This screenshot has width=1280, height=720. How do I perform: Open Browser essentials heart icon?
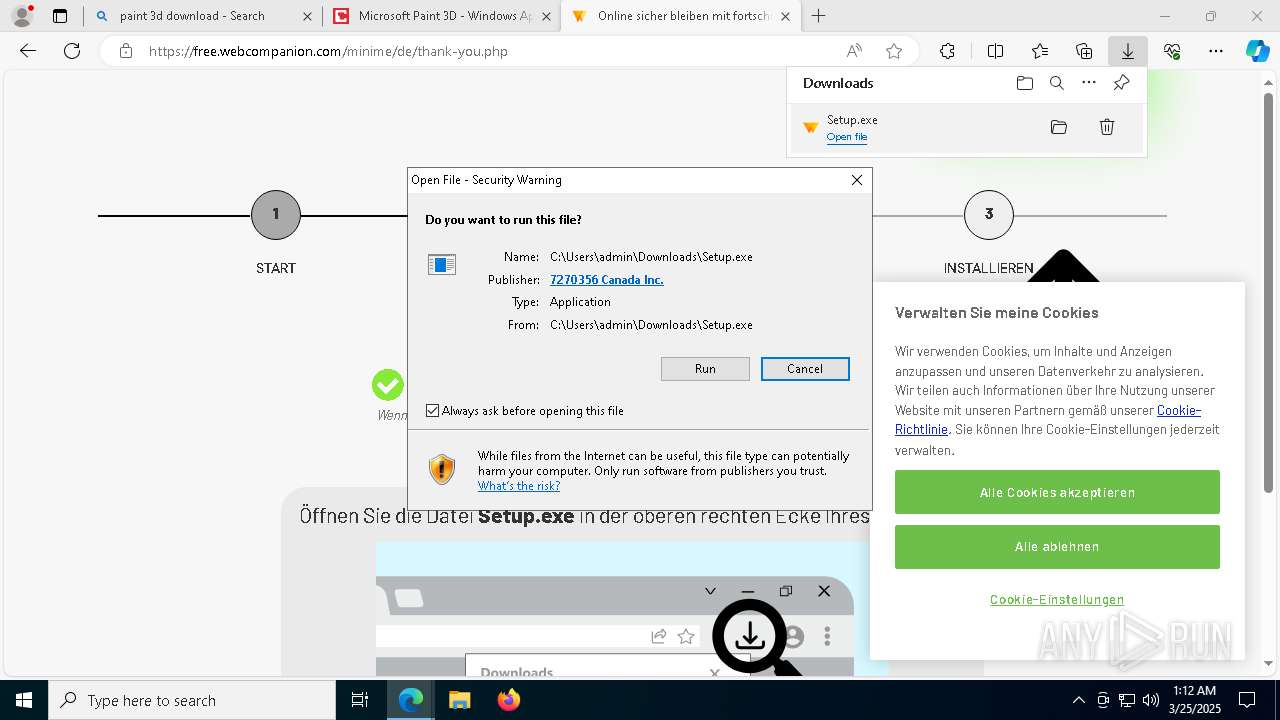(1172, 51)
